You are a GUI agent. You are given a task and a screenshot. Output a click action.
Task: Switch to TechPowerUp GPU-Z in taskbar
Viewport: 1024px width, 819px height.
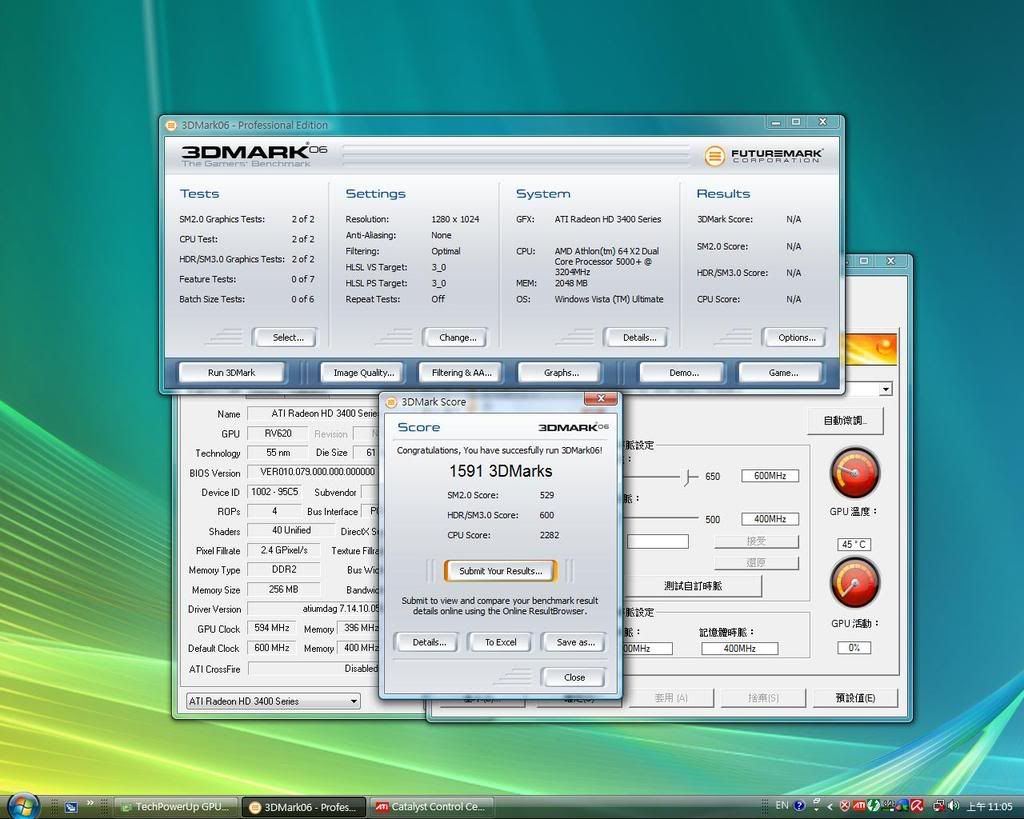pyautogui.click(x=176, y=807)
